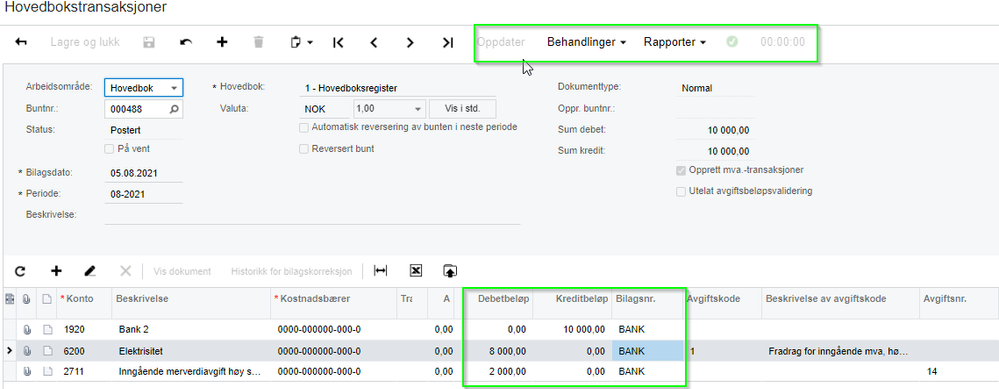999x389 pixels.
Task: Click the Vis i std. button
Action: point(463,109)
